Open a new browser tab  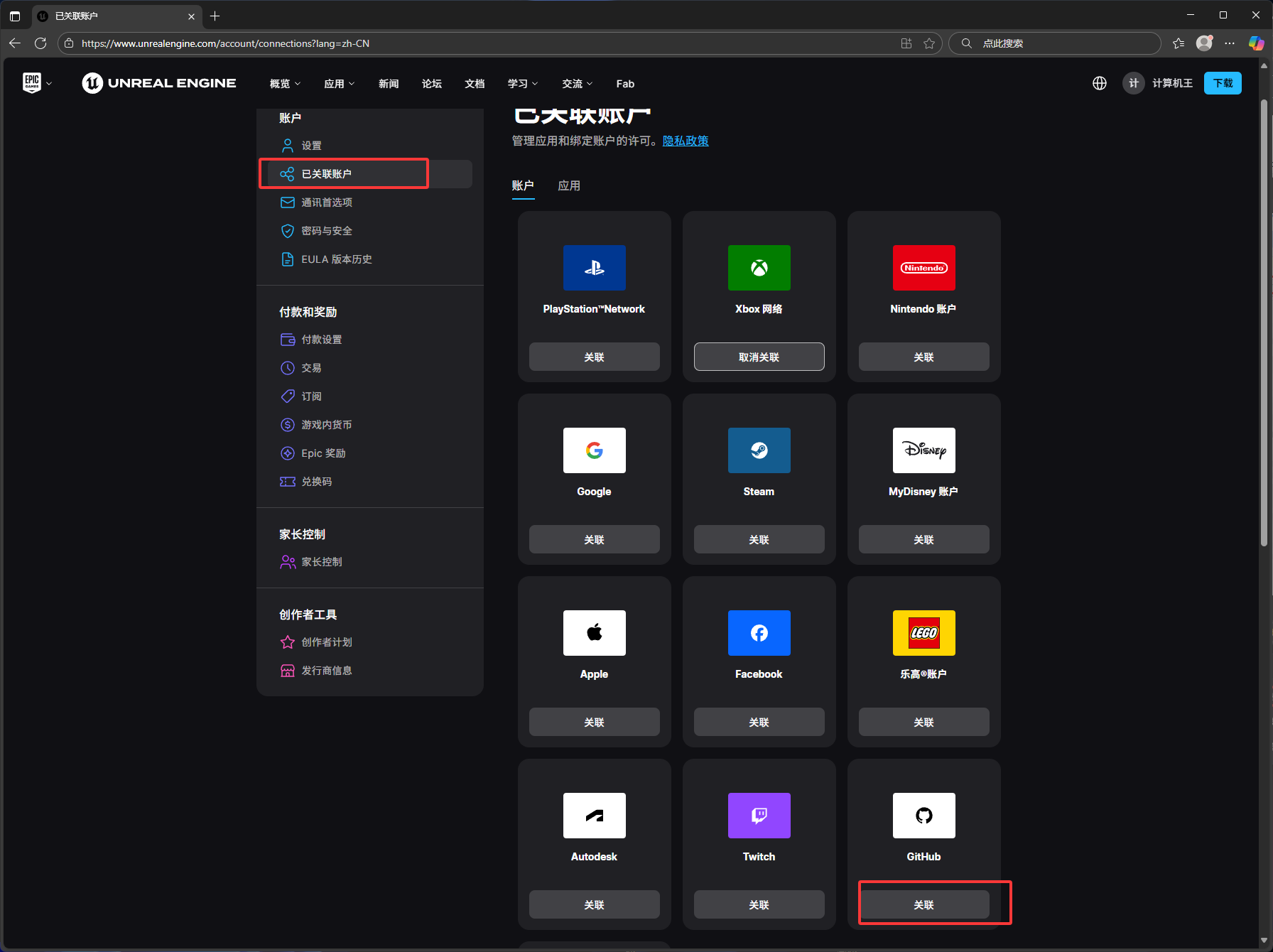[x=215, y=16]
